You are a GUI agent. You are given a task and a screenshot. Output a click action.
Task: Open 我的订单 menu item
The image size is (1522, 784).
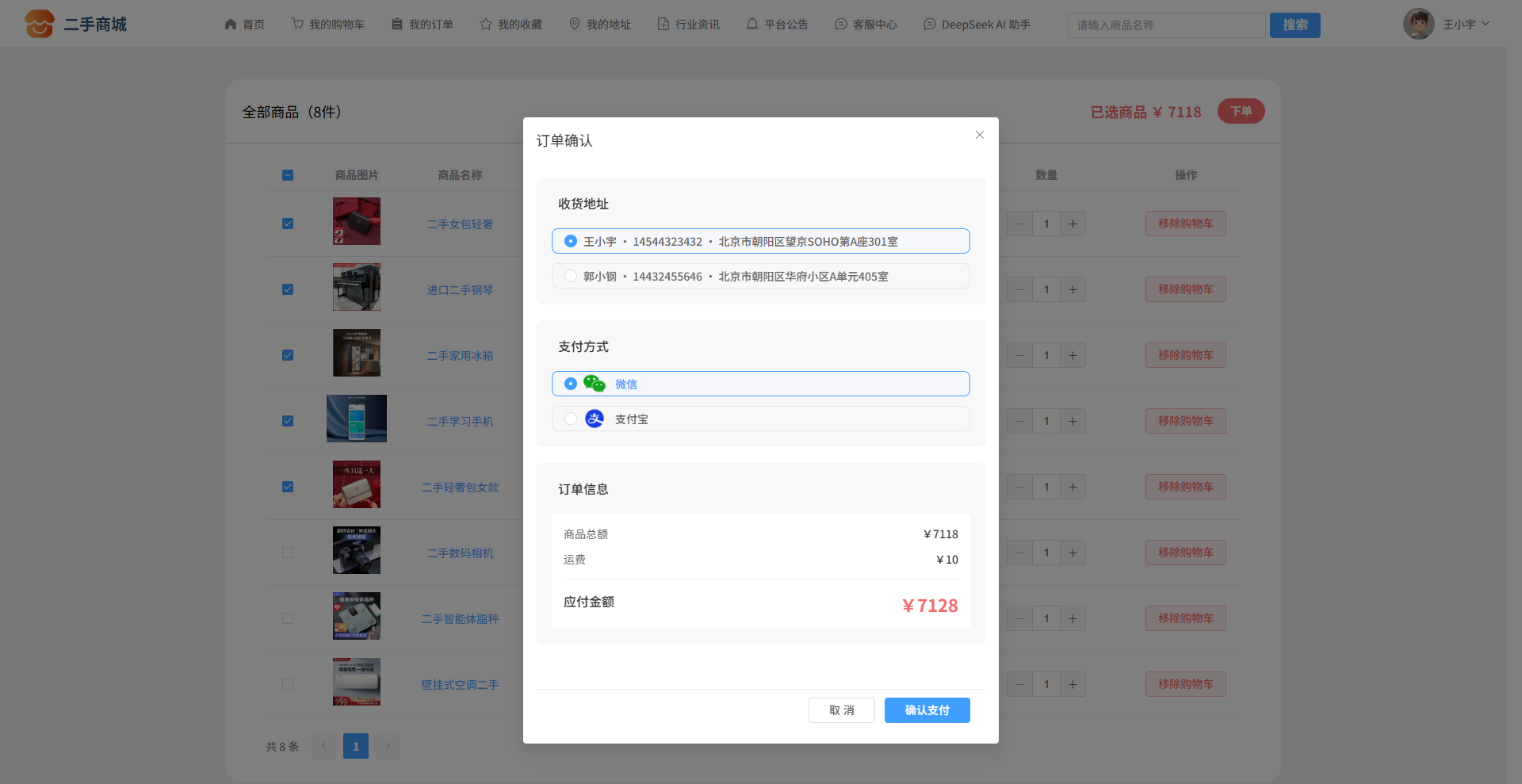click(x=423, y=25)
